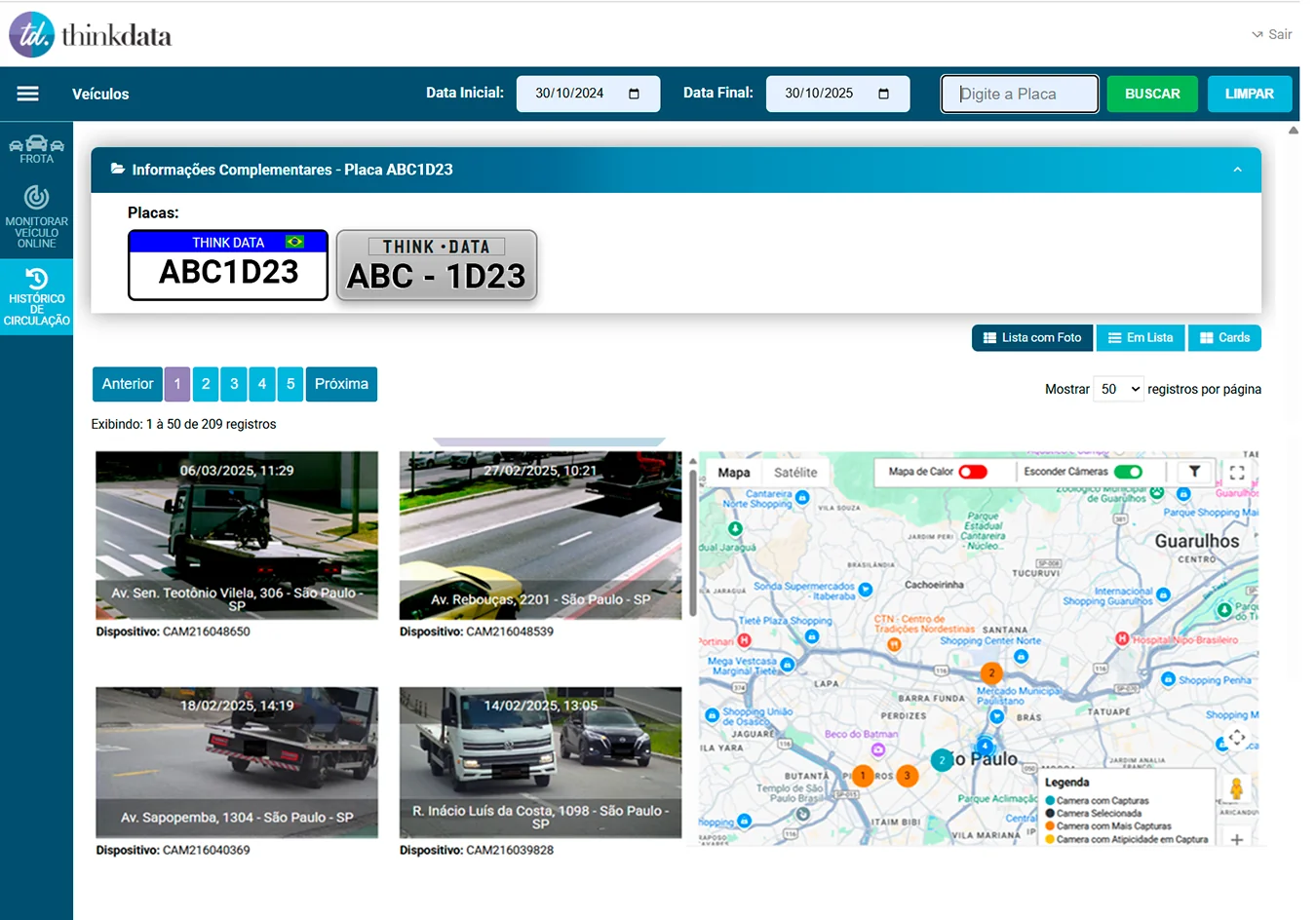Click orange map cluster numbered 1
This screenshot has width=1316, height=920.
point(862,776)
